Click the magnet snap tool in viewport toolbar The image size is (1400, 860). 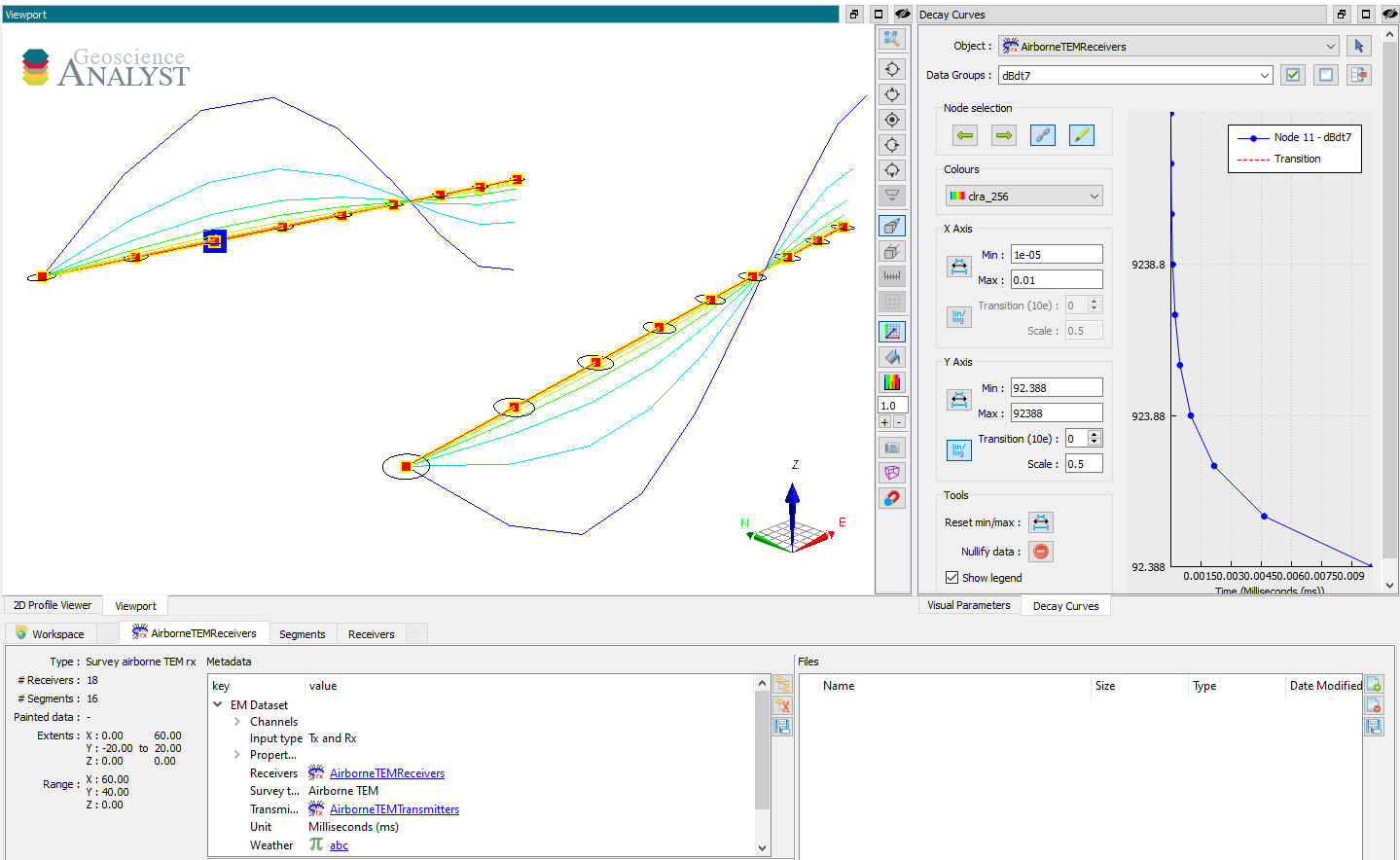892,498
